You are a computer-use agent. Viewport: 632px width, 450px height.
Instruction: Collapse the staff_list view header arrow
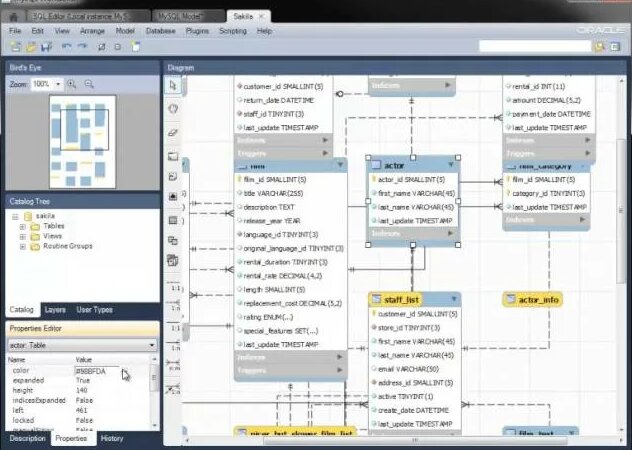(454, 299)
